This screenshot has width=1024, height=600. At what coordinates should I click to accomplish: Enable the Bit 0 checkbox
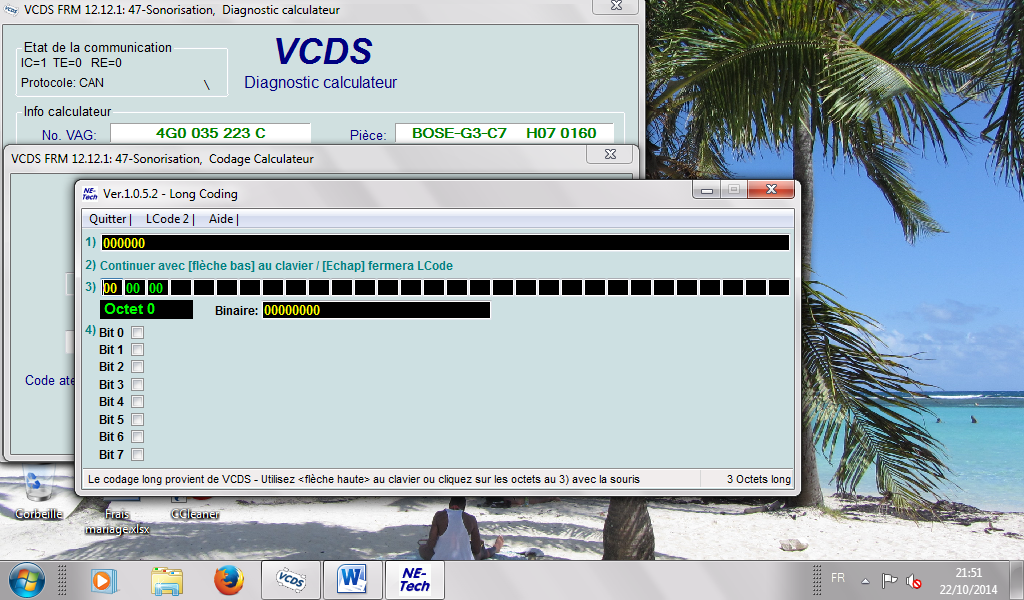[138, 333]
